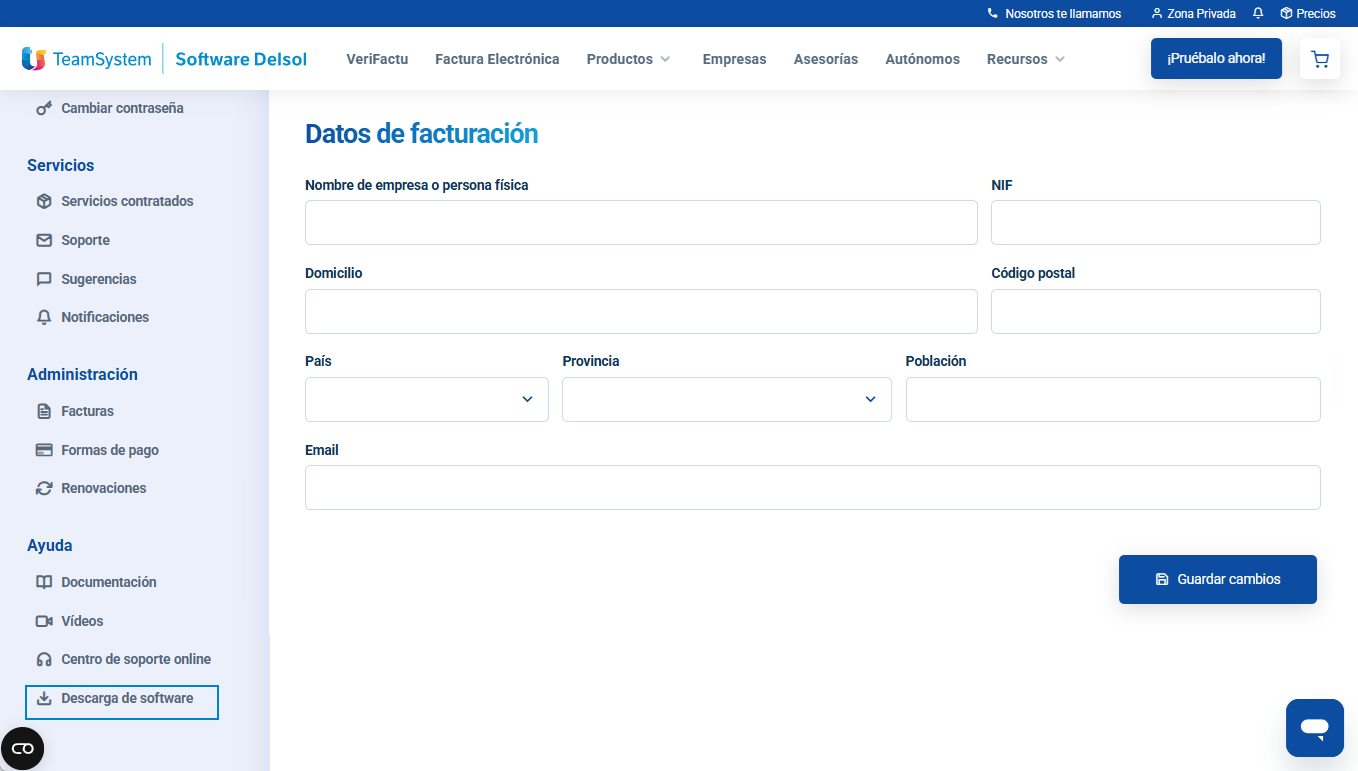The image size is (1358, 771).
Task: Click the NIF input field
Action: (1156, 222)
